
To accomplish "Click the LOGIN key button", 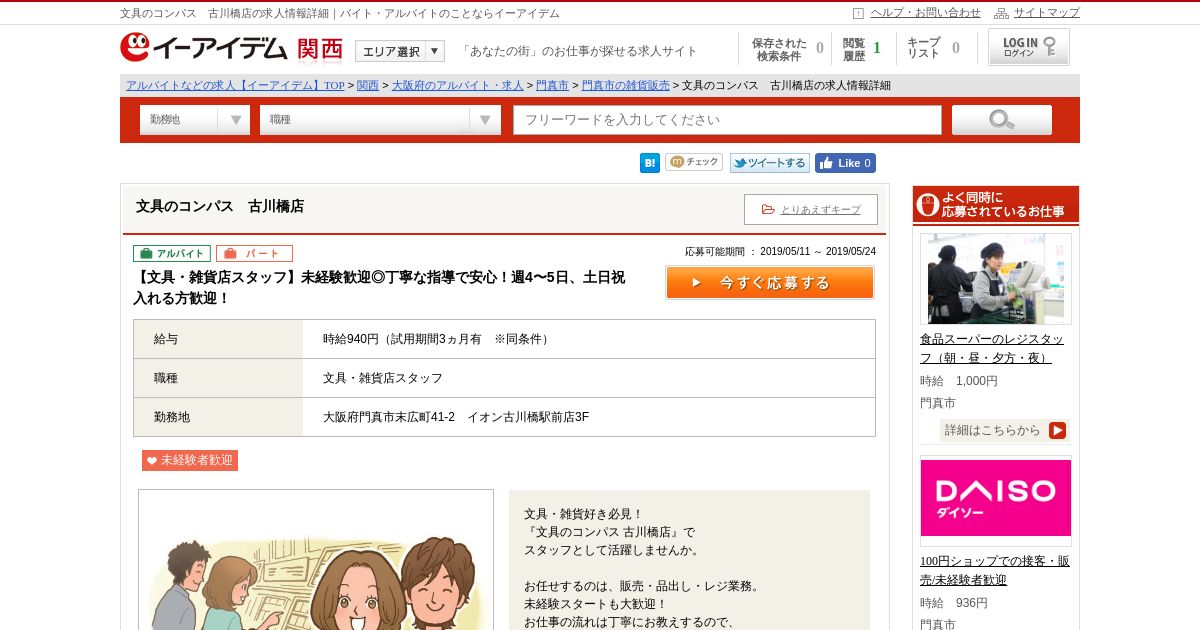I will [1029, 47].
